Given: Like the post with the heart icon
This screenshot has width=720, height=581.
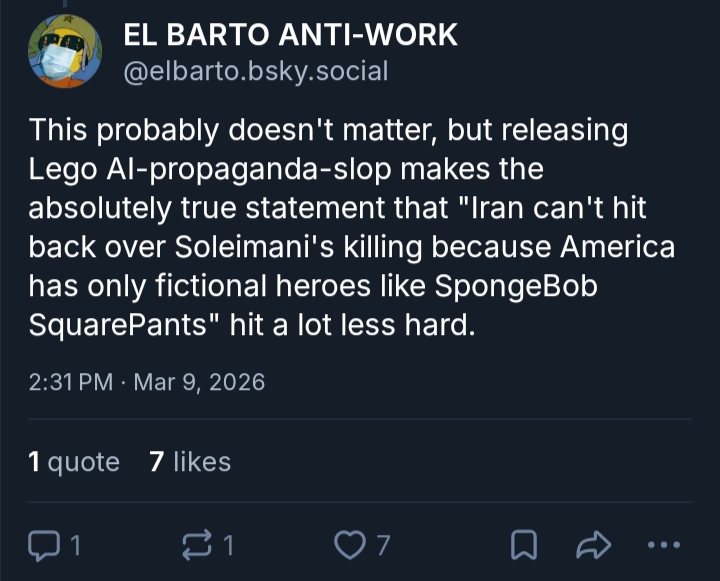Looking at the screenshot, I should pyautogui.click(x=349, y=545).
